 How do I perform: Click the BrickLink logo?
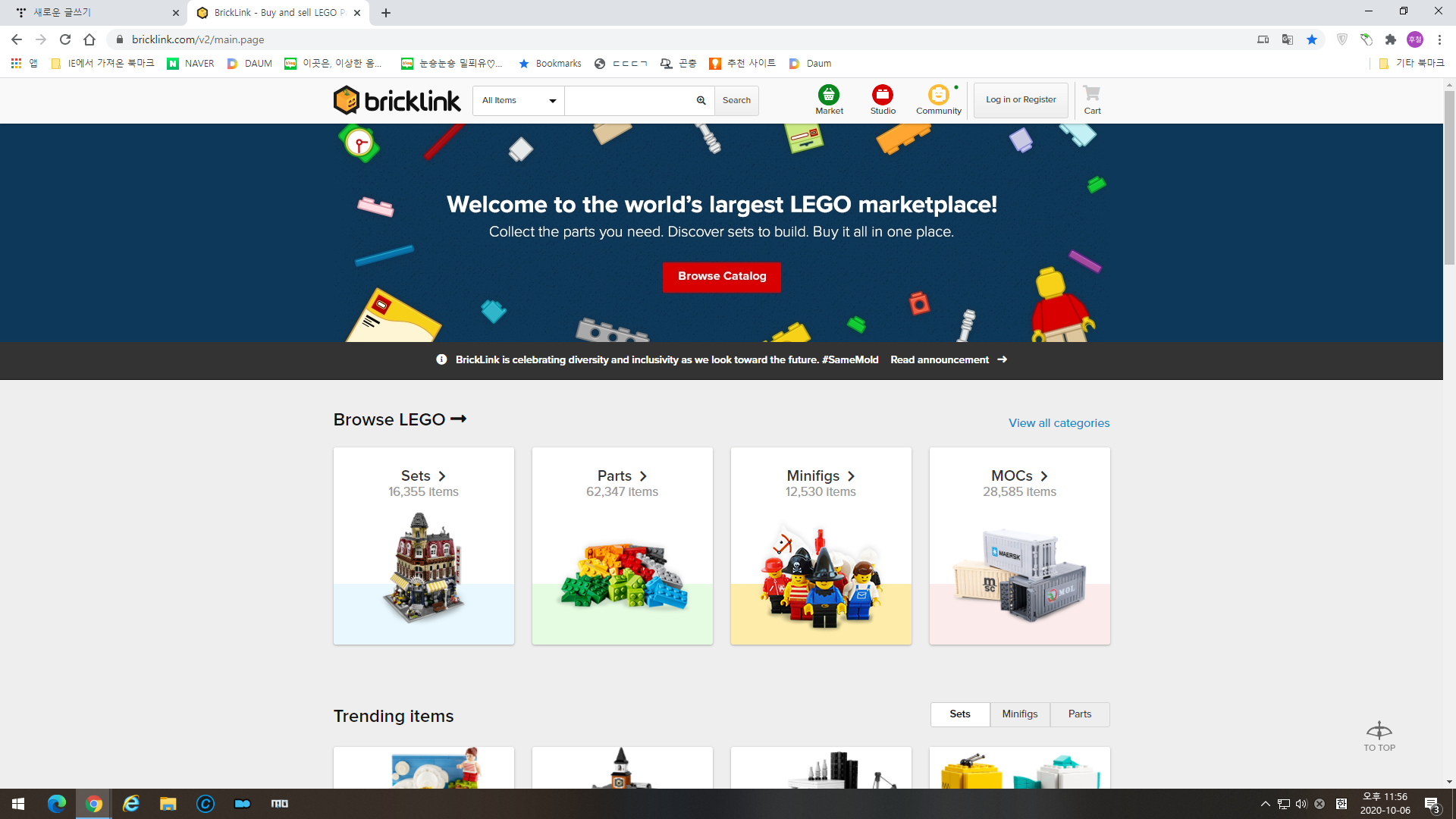397,100
